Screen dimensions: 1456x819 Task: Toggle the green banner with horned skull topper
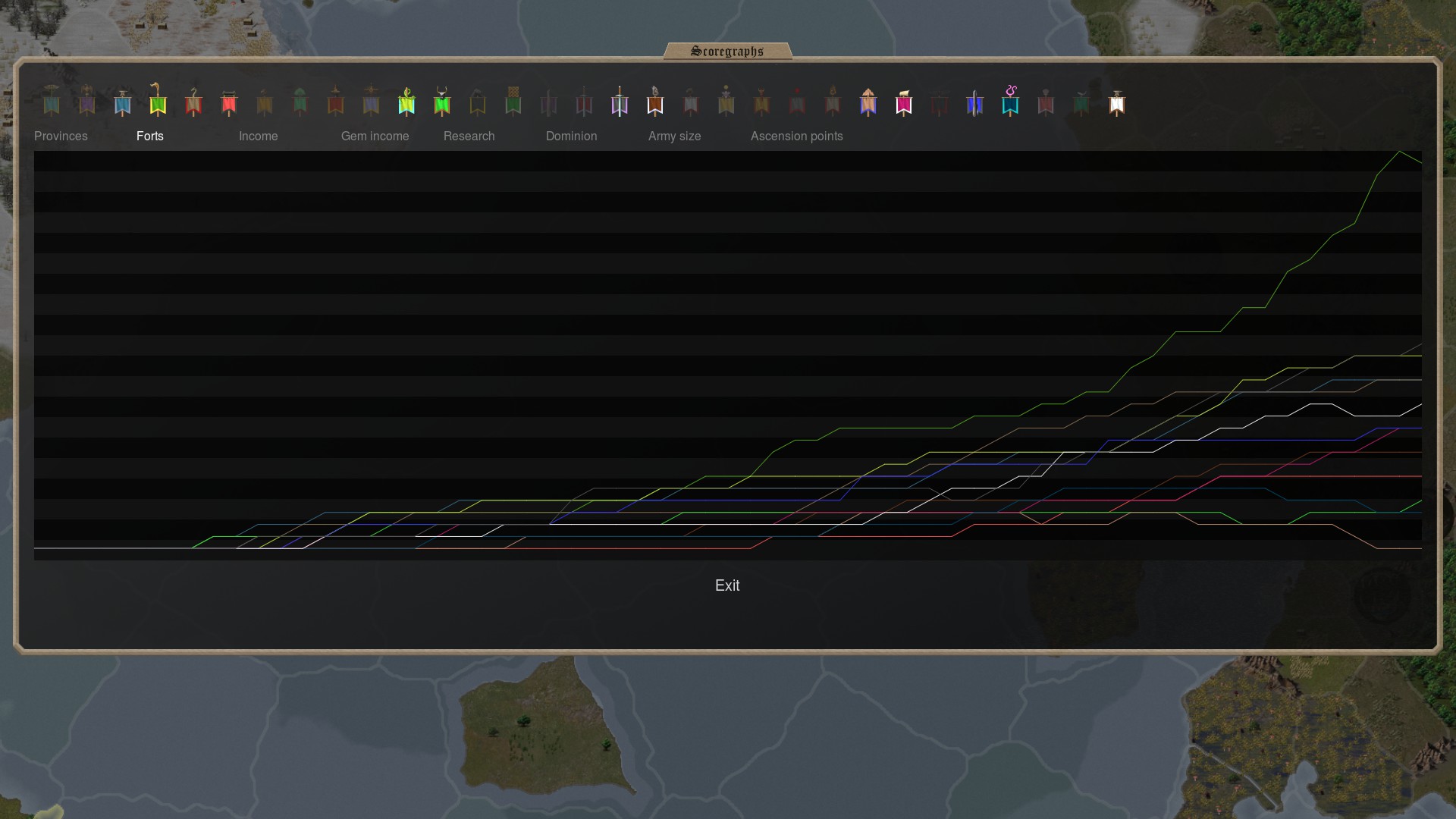tap(442, 100)
